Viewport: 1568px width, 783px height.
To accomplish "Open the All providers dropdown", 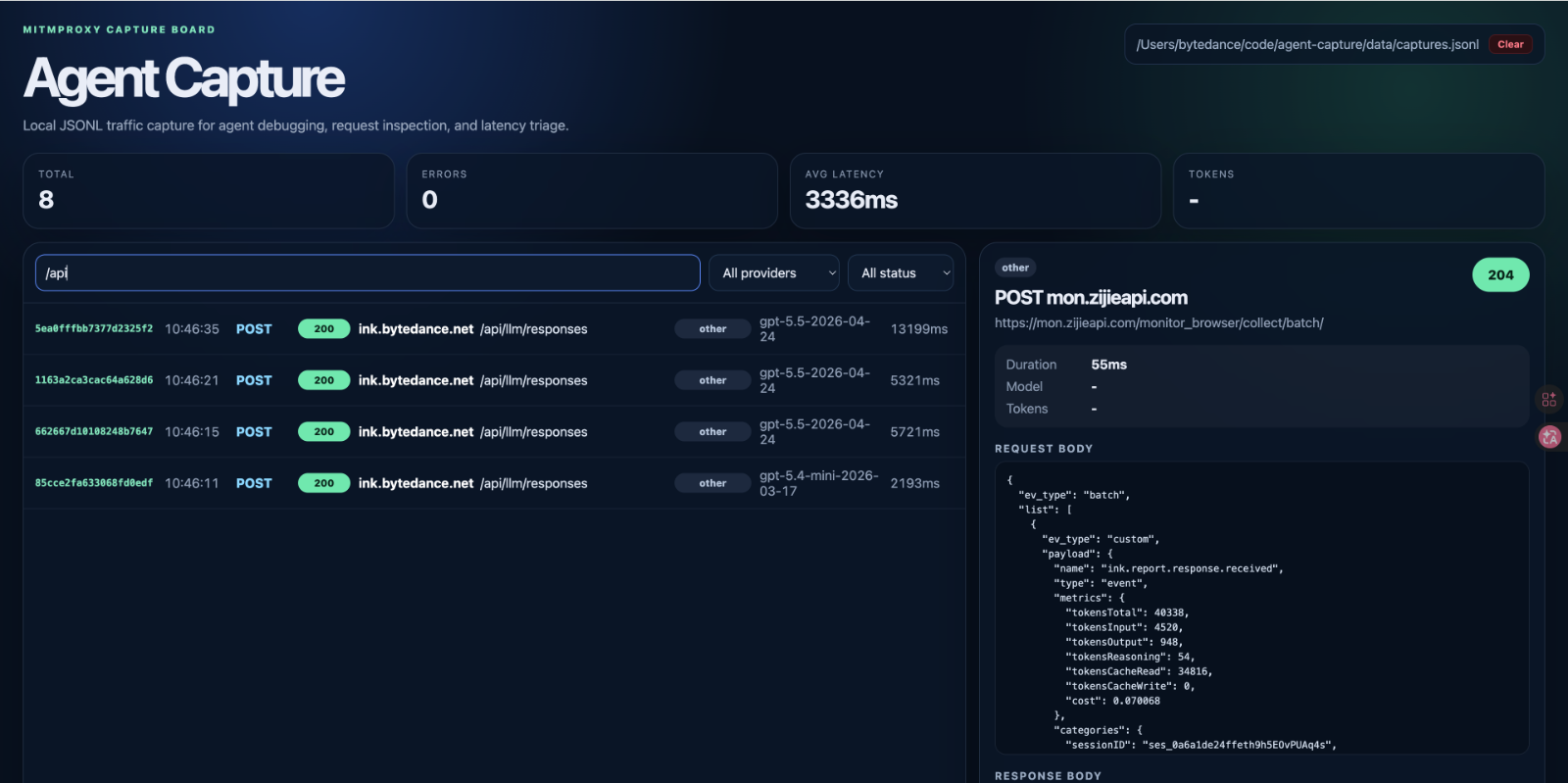I will tap(774, 272).
